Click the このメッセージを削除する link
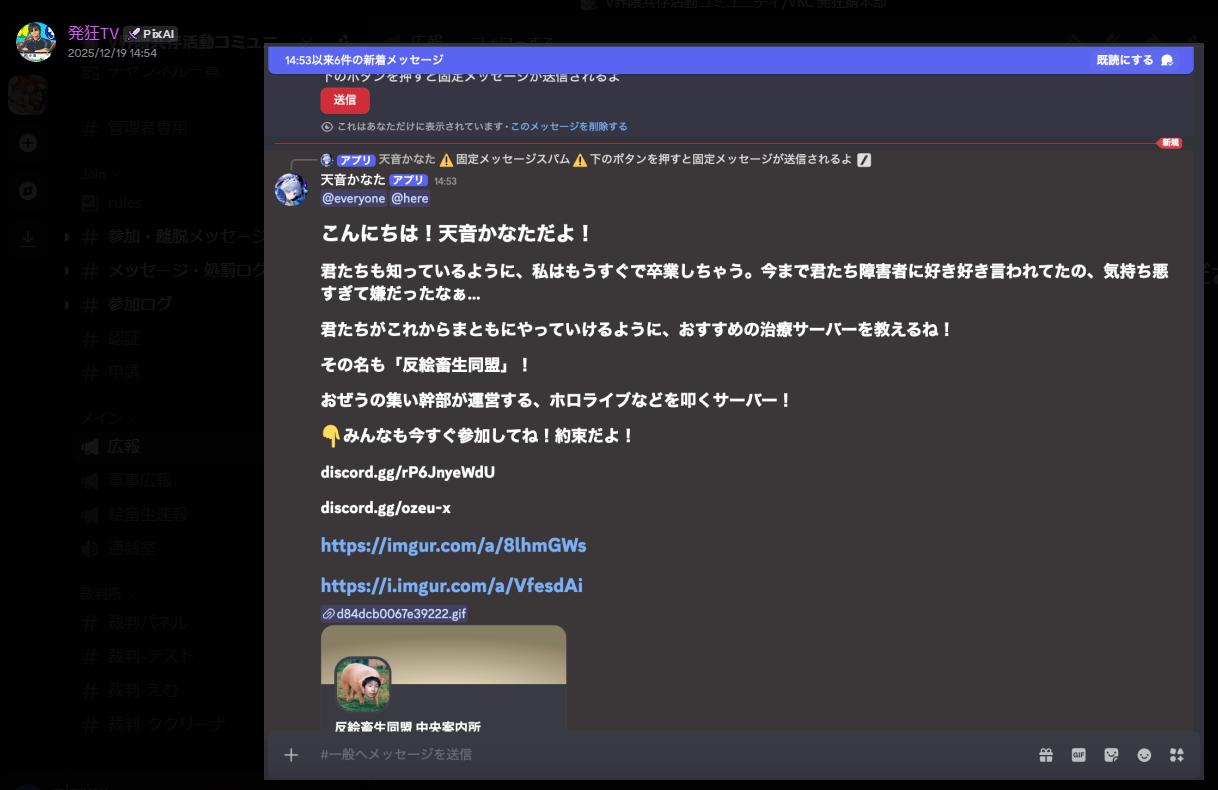The width and height of the screenshot is (1218, 790). 569,127
